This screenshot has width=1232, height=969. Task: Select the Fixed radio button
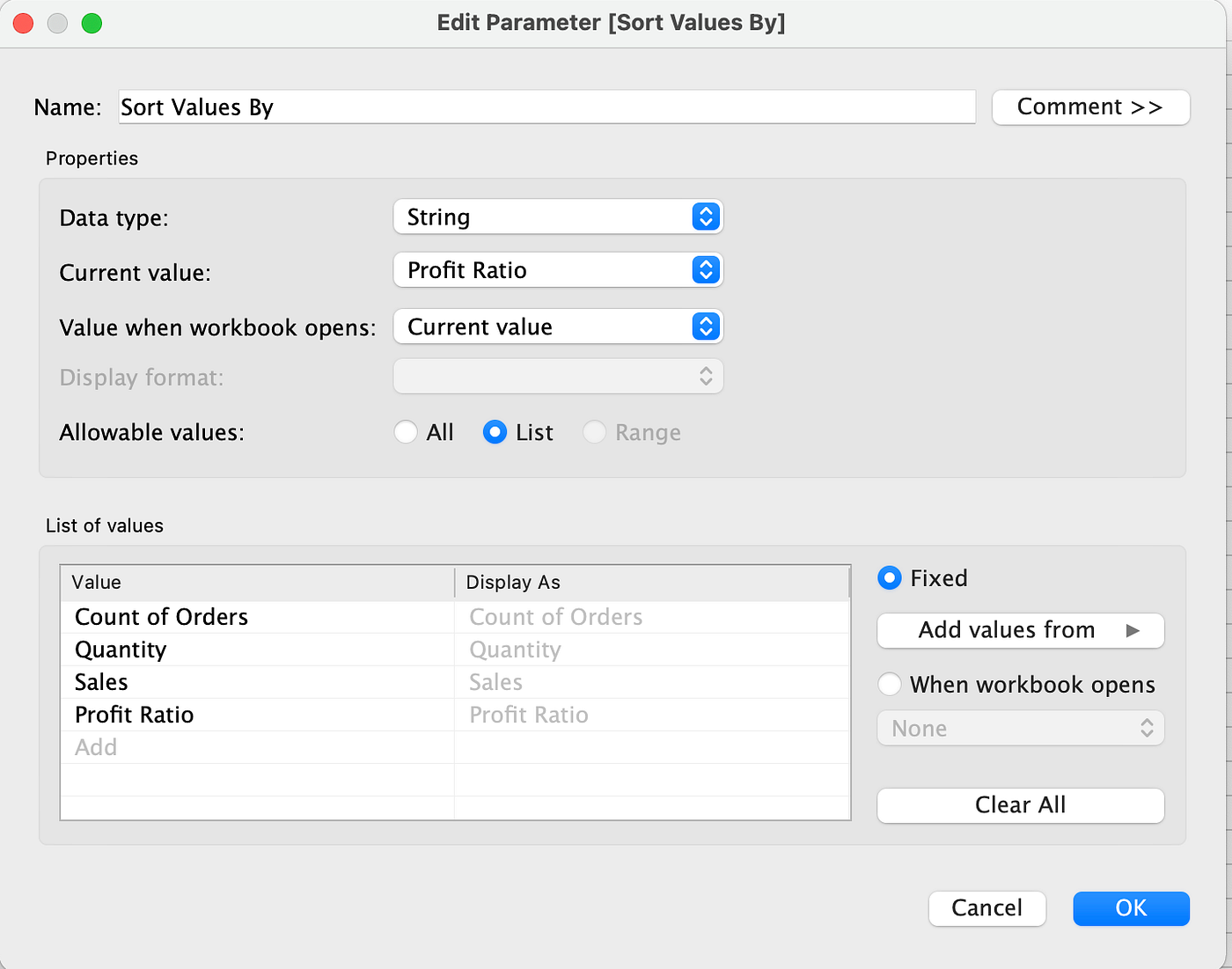click(x=889, y=578)
